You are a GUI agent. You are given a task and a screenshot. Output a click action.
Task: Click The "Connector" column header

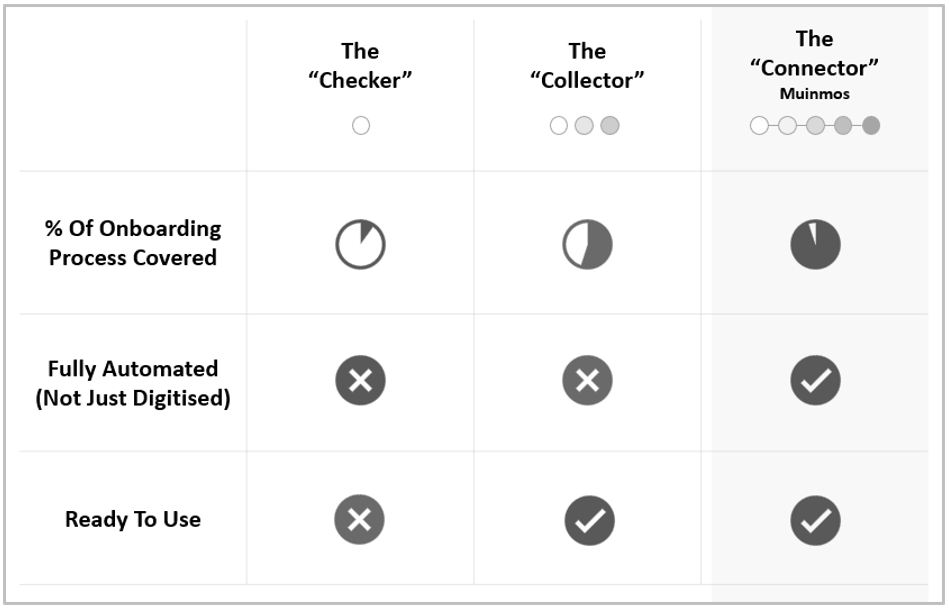click(x=814, y=53)
